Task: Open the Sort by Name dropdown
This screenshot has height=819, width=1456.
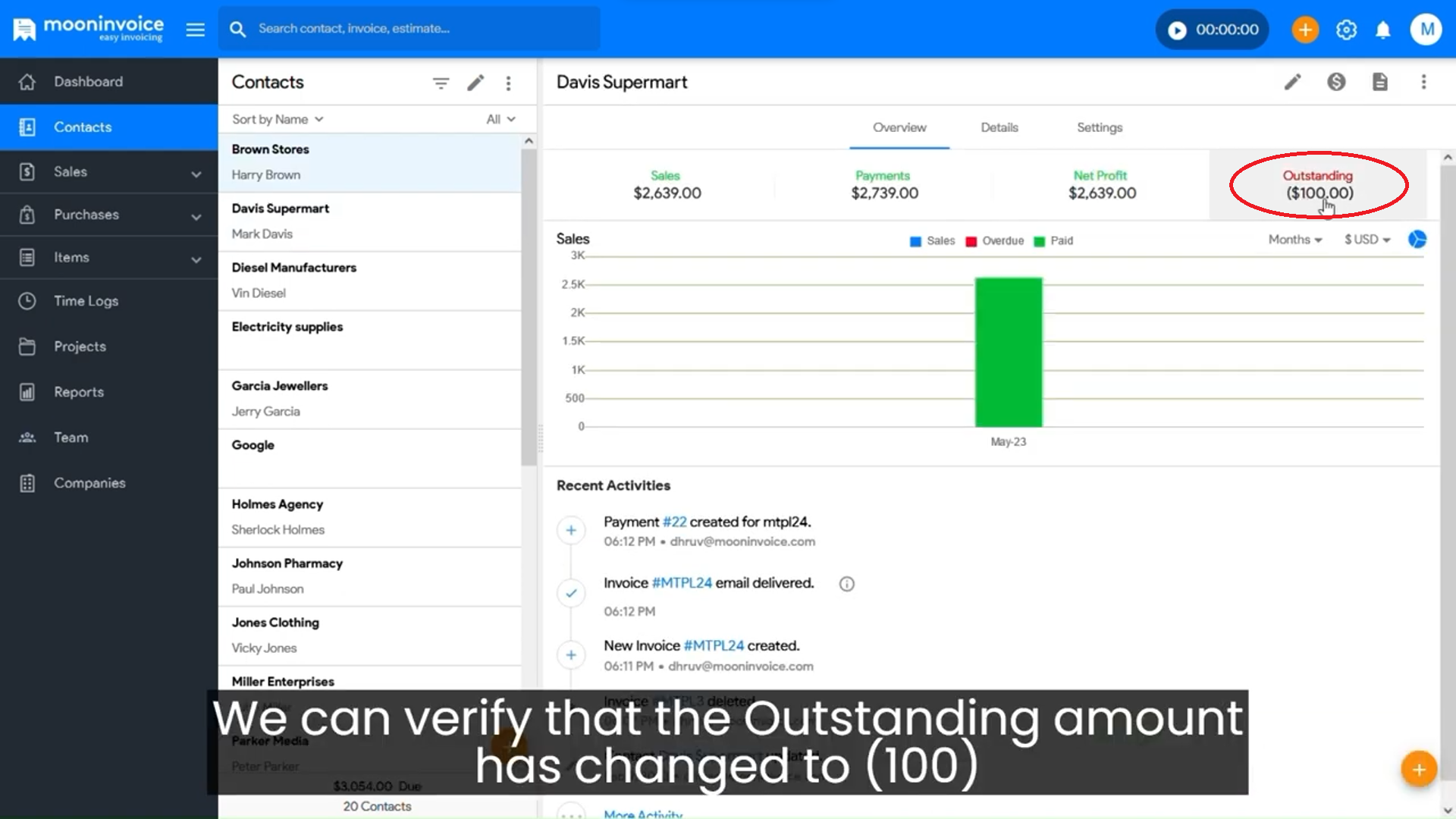Action: [278, 119]
